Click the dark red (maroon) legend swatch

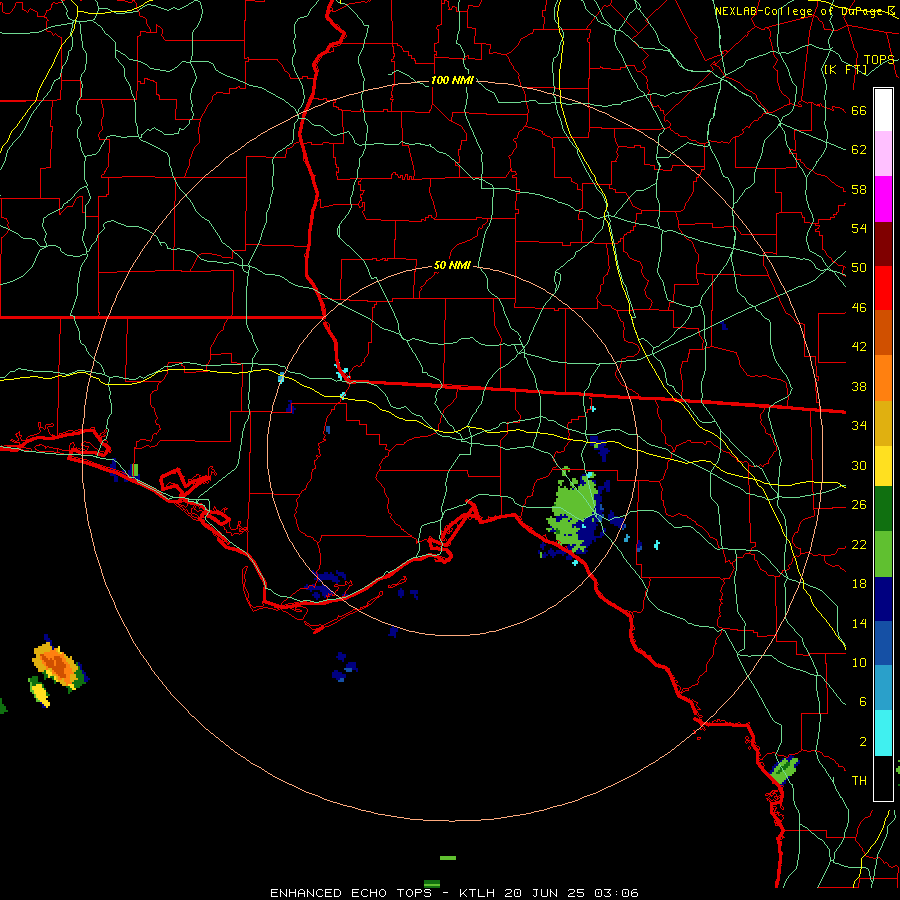[x=883, y=244]
